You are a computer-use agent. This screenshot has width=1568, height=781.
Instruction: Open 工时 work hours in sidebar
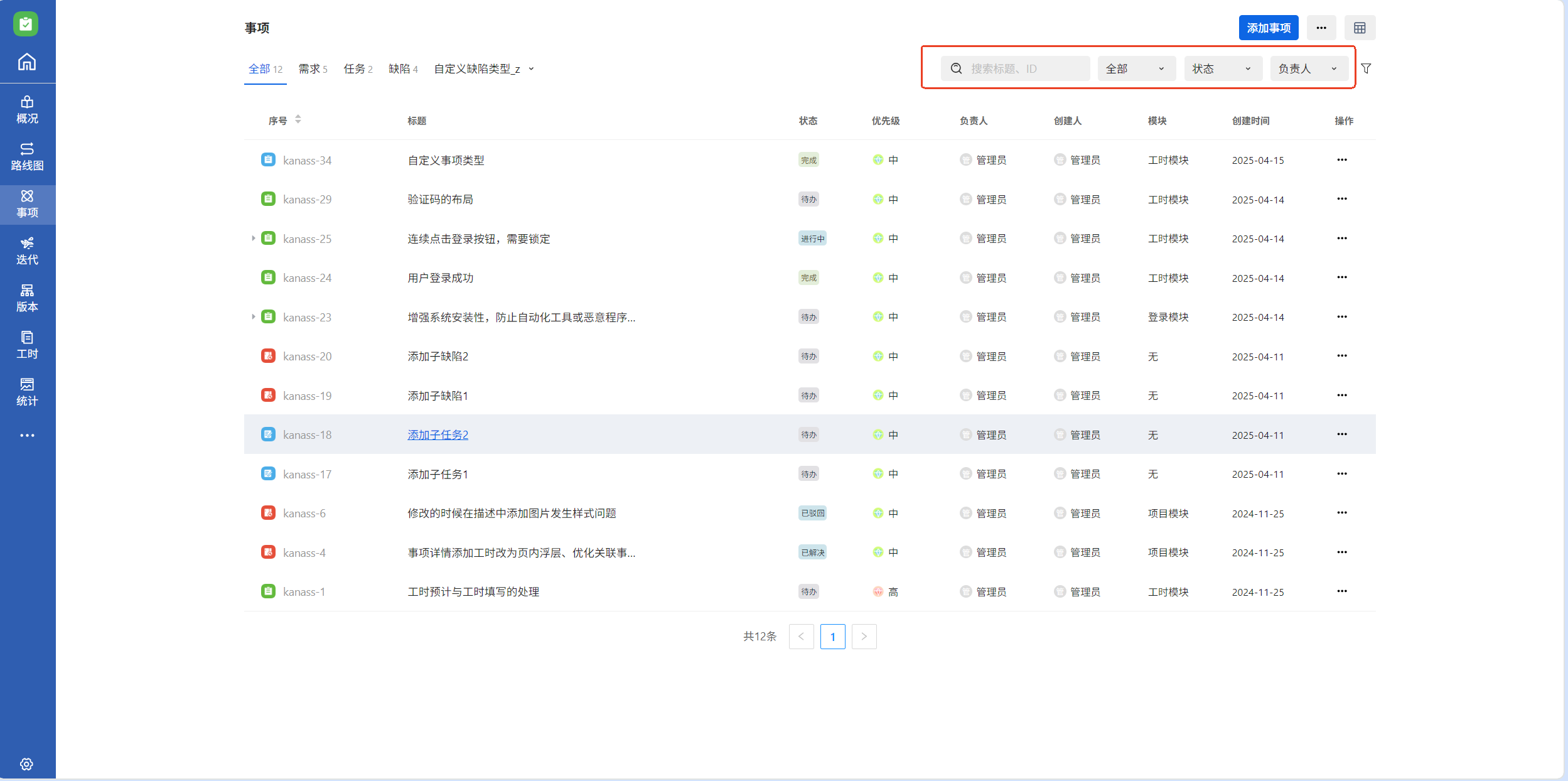pyautogui.click(x=27, y=345)
